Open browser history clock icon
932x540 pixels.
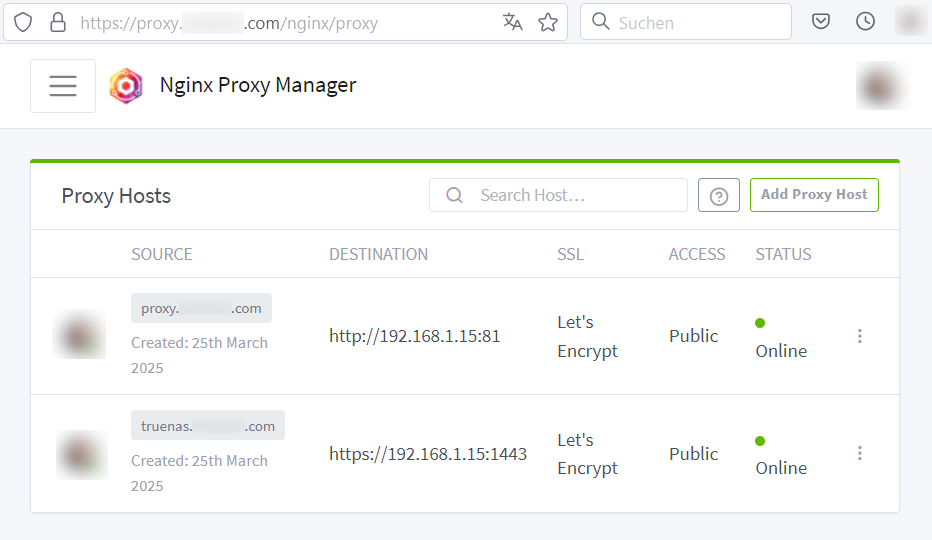(x=865, y=22)
